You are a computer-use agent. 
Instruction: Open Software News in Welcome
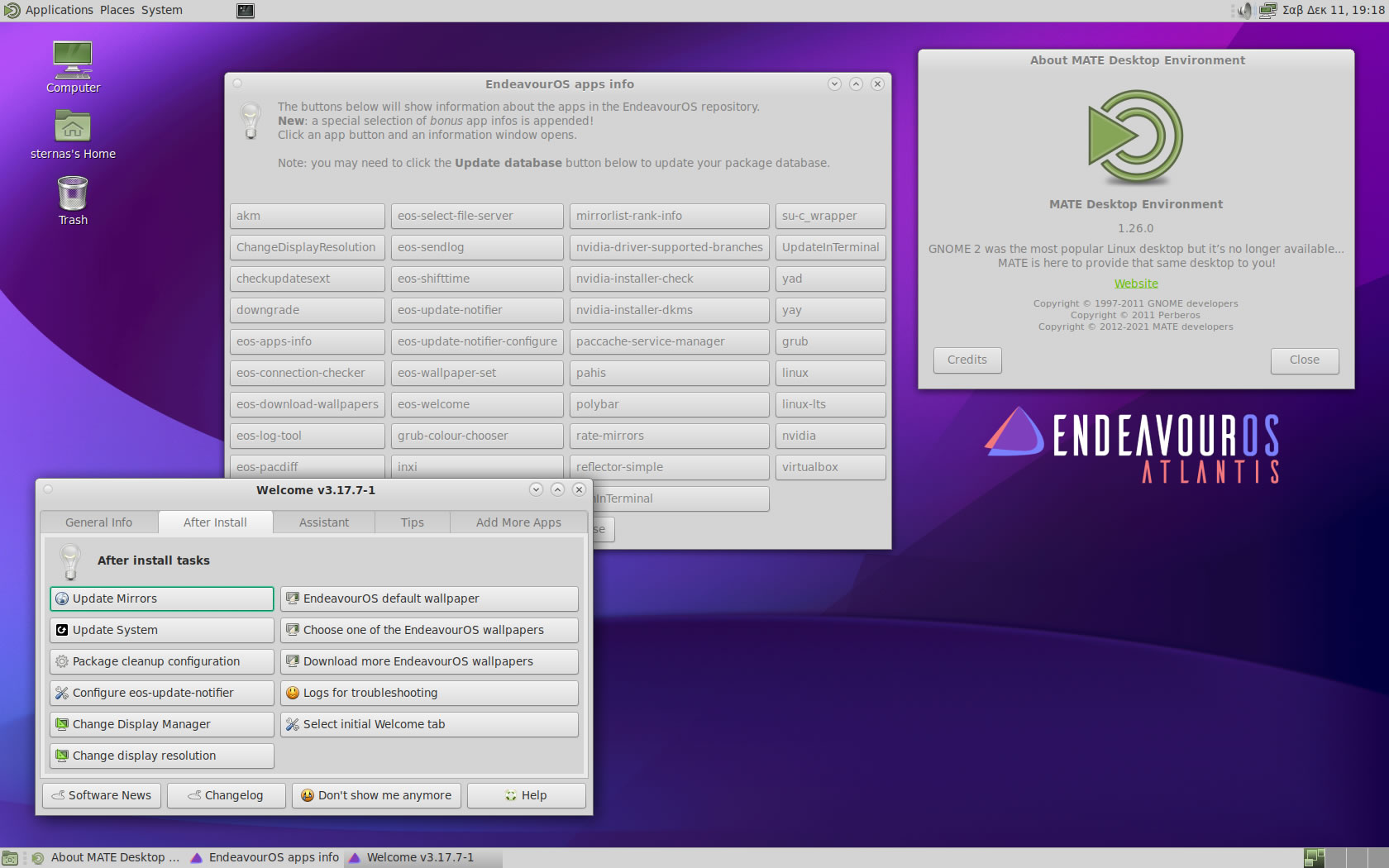coord(102,795)
